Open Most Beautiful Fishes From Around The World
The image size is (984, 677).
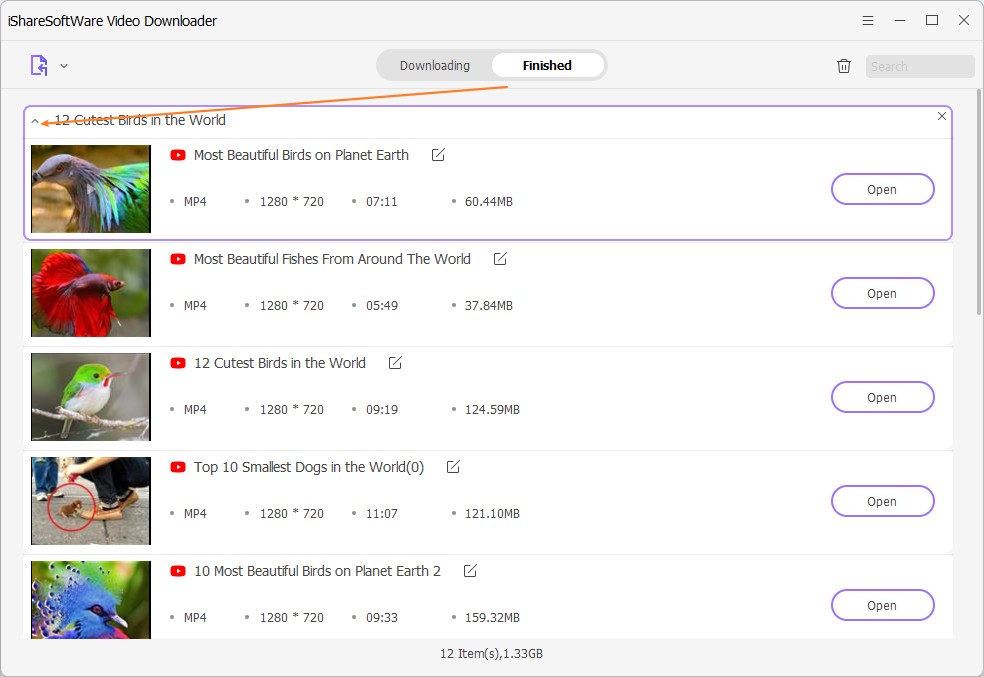pos(882,294)
